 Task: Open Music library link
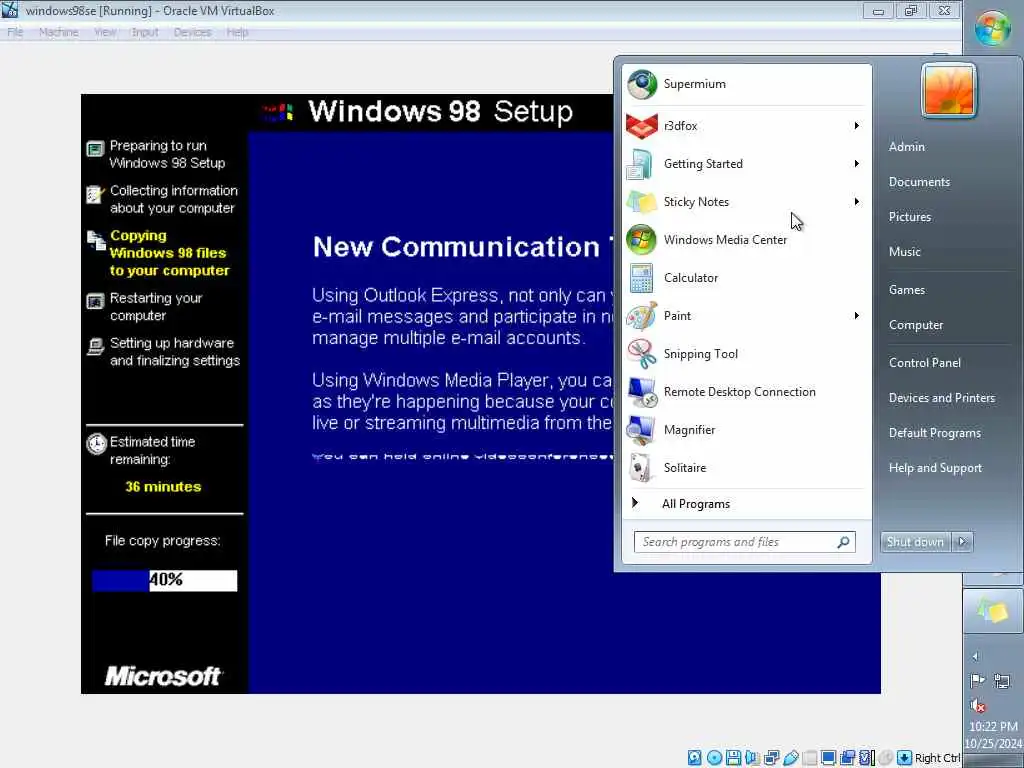(x=904, y=251)
